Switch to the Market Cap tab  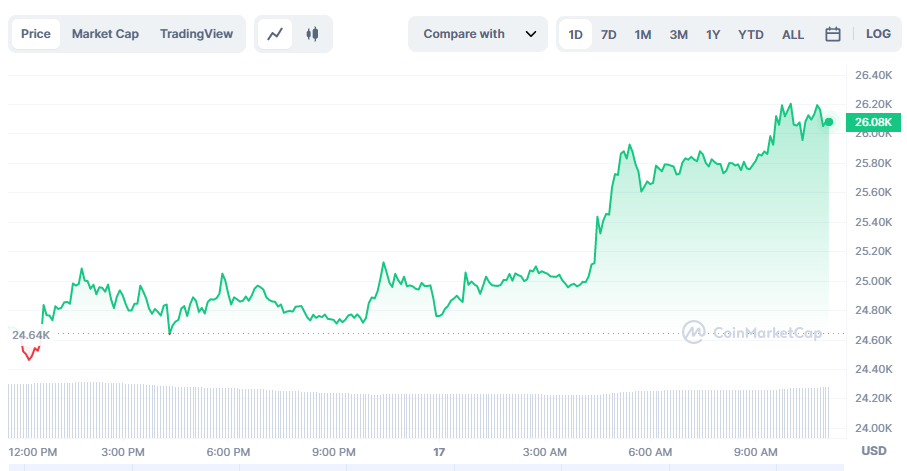(x=105, y=34)
